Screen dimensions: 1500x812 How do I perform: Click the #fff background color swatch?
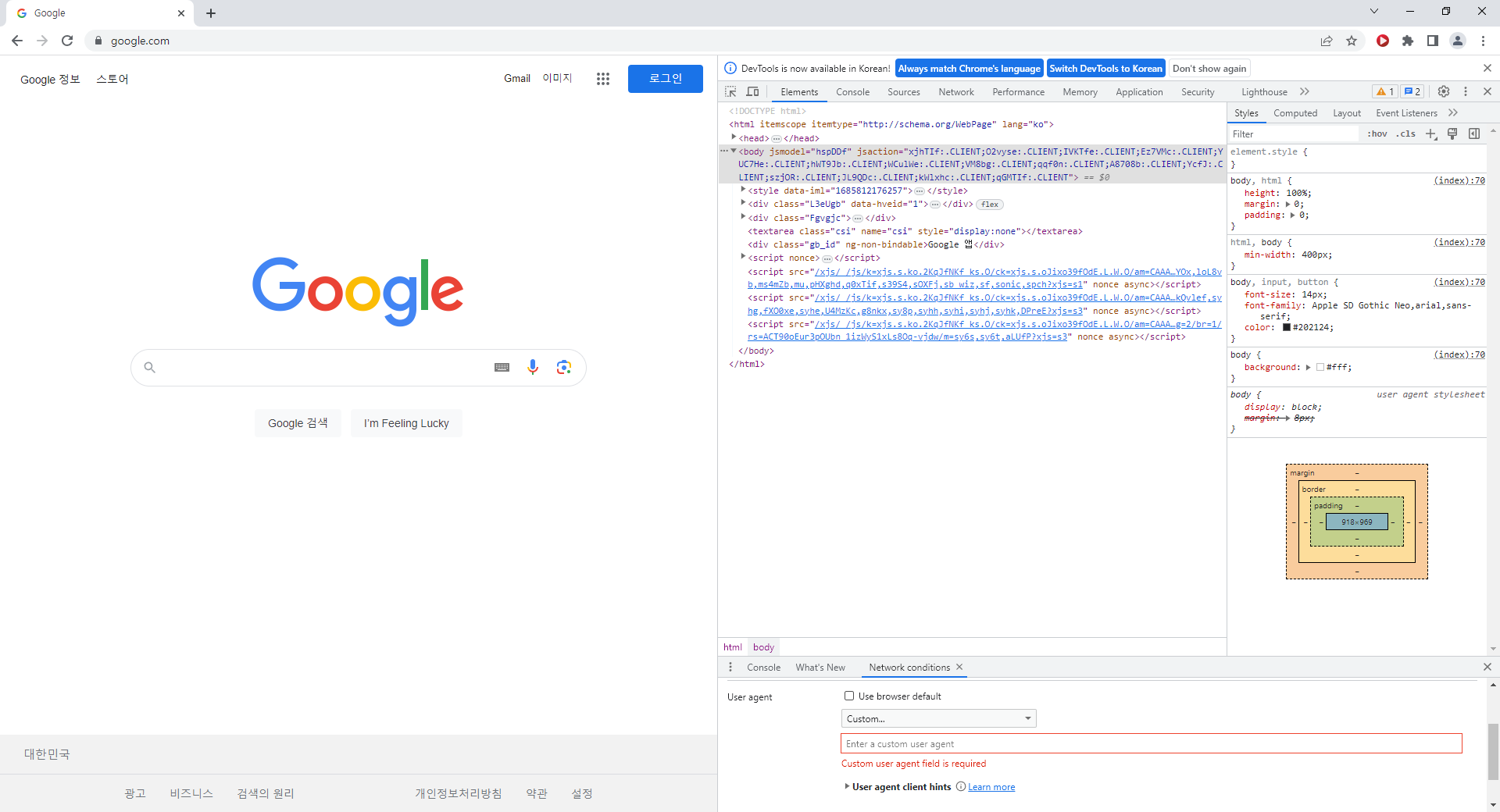pos(1320,367)
